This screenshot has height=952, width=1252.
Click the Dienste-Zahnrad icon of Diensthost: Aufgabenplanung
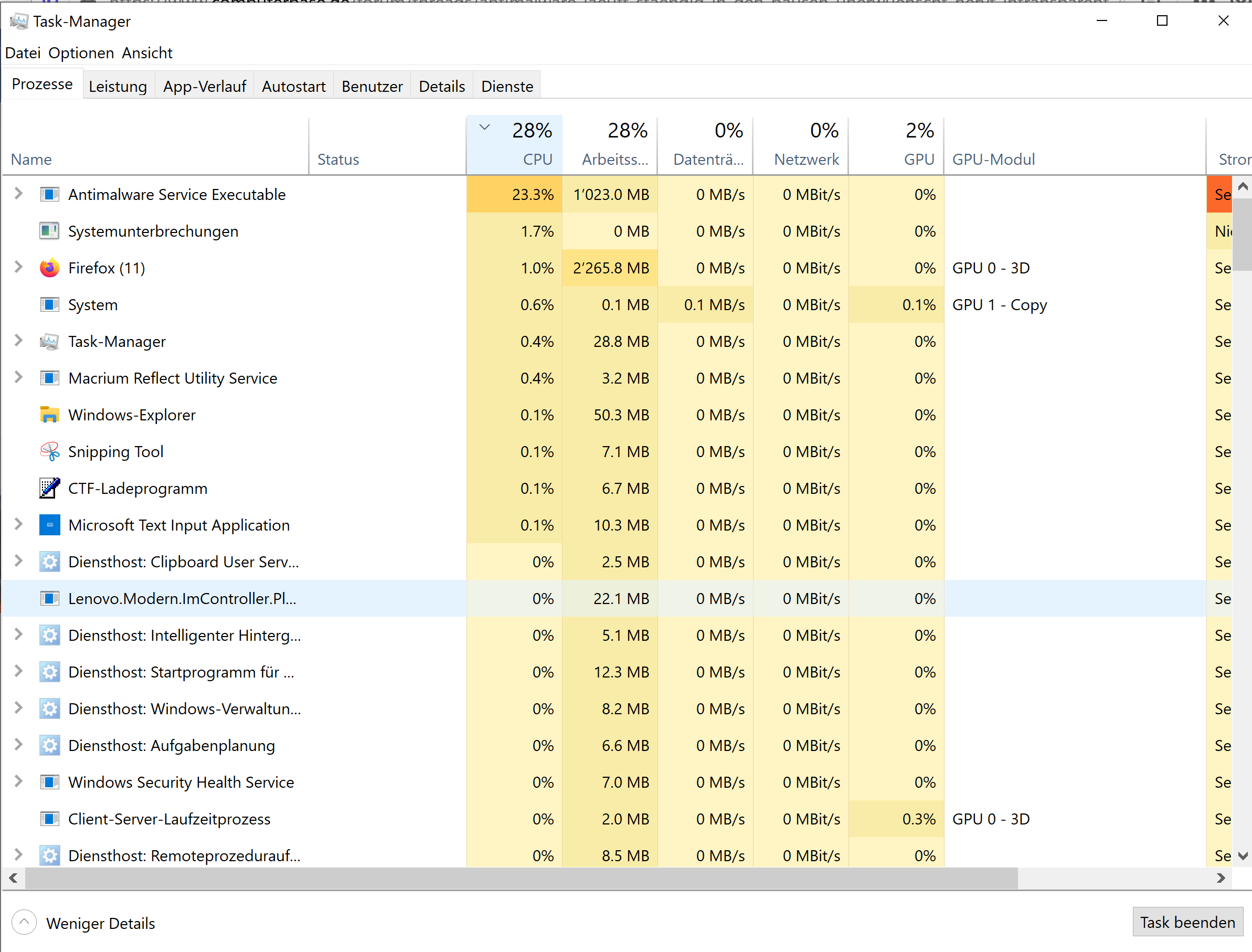(x=50, y=745)
